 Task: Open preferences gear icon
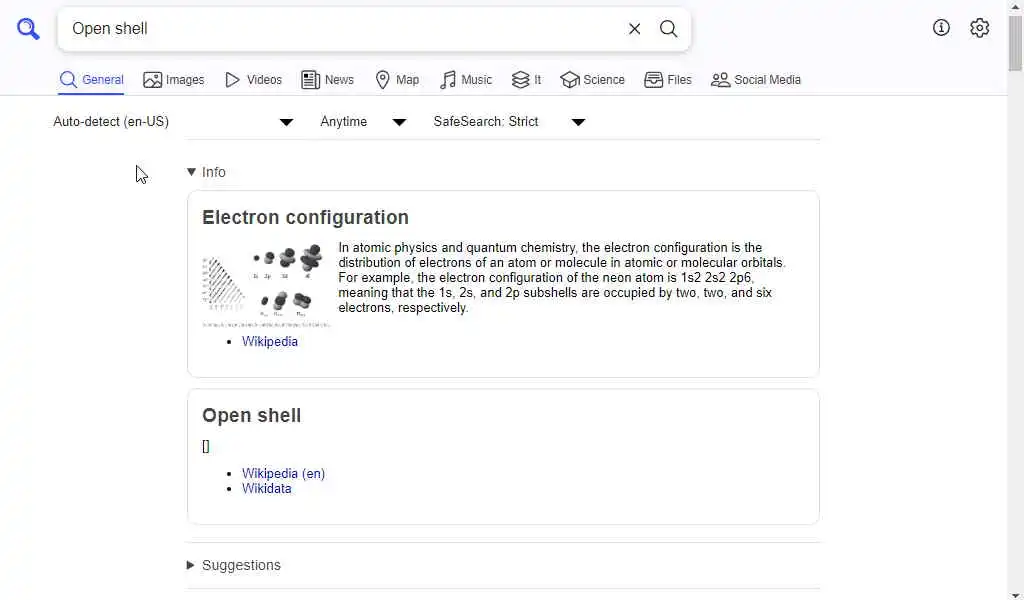[x=980, y=28]
